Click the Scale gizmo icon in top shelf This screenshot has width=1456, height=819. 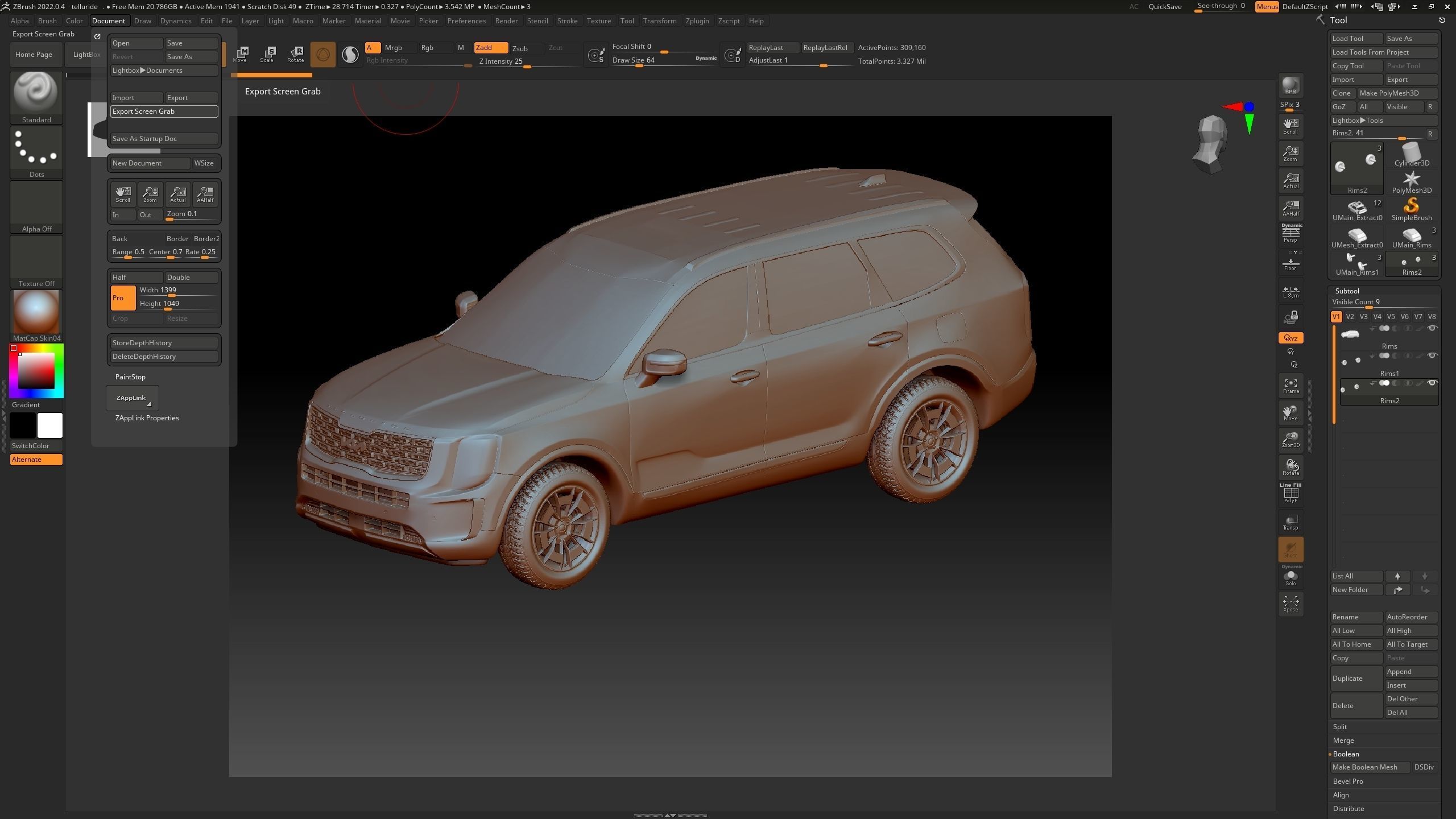(x=267, y=54)
